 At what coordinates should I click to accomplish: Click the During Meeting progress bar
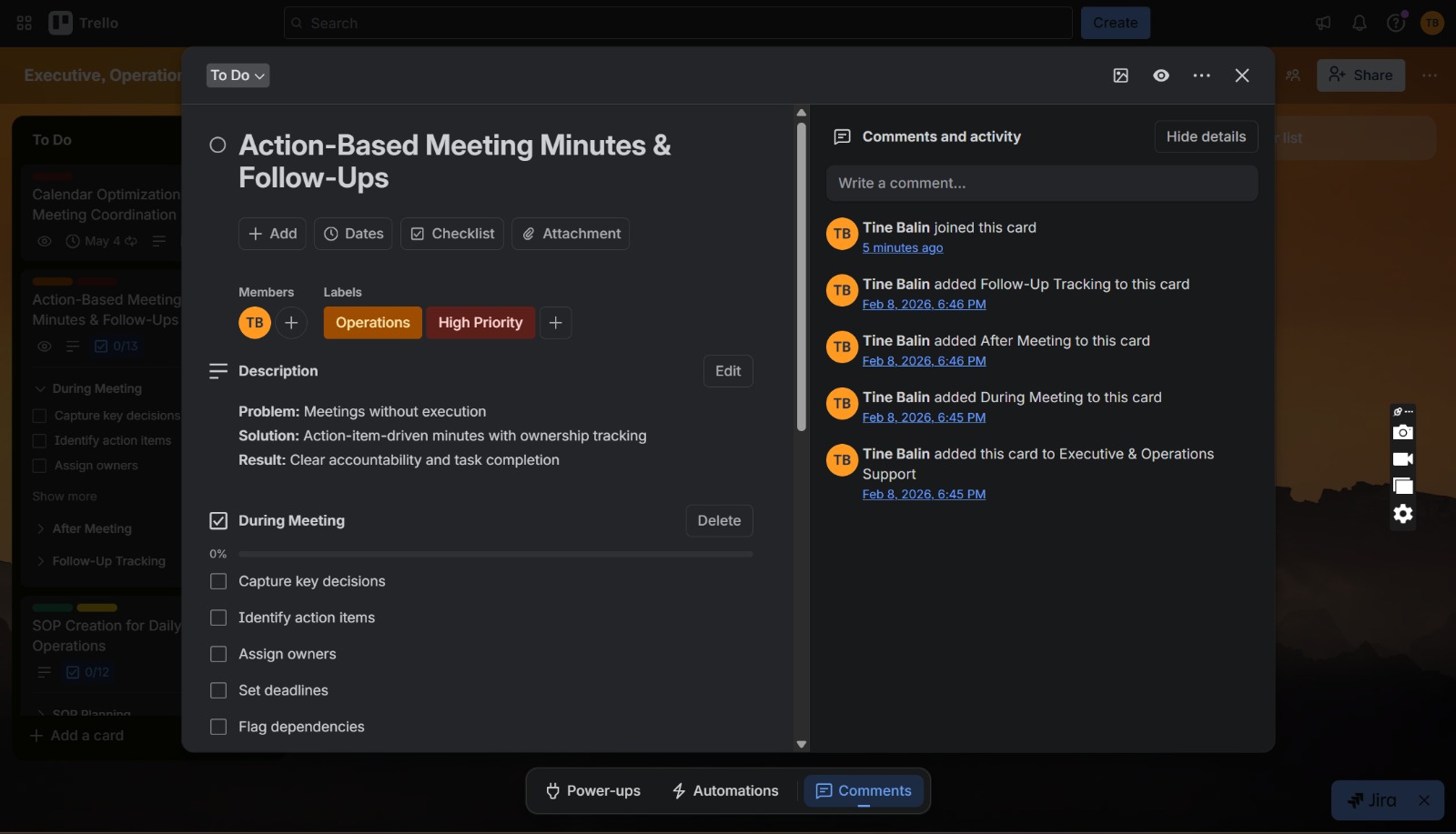coord(496,554)
